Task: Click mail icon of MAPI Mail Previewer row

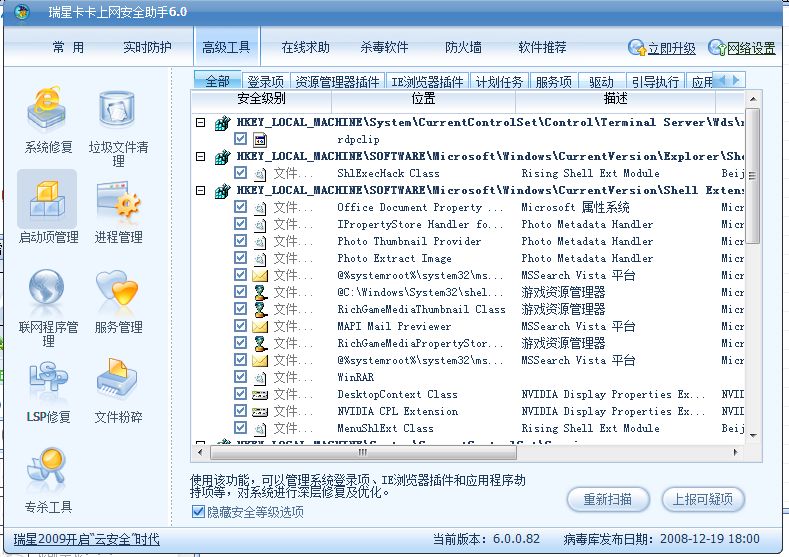Action: click(260, 327)
